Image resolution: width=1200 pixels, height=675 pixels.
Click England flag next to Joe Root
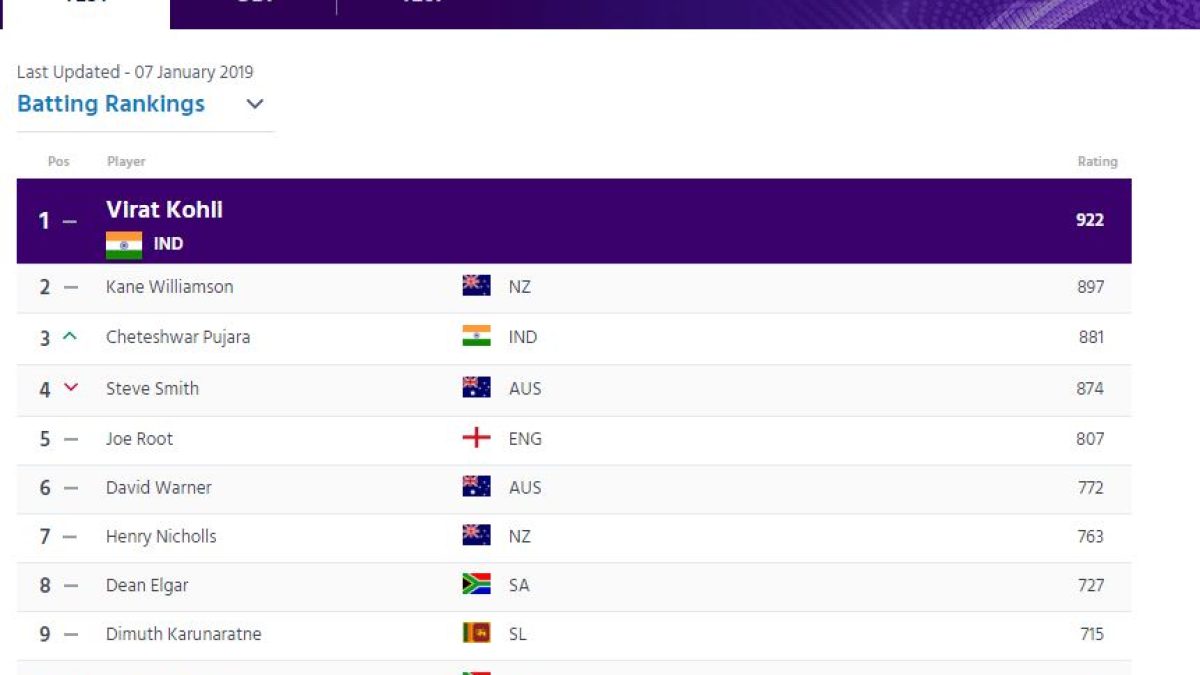[476, 438]
